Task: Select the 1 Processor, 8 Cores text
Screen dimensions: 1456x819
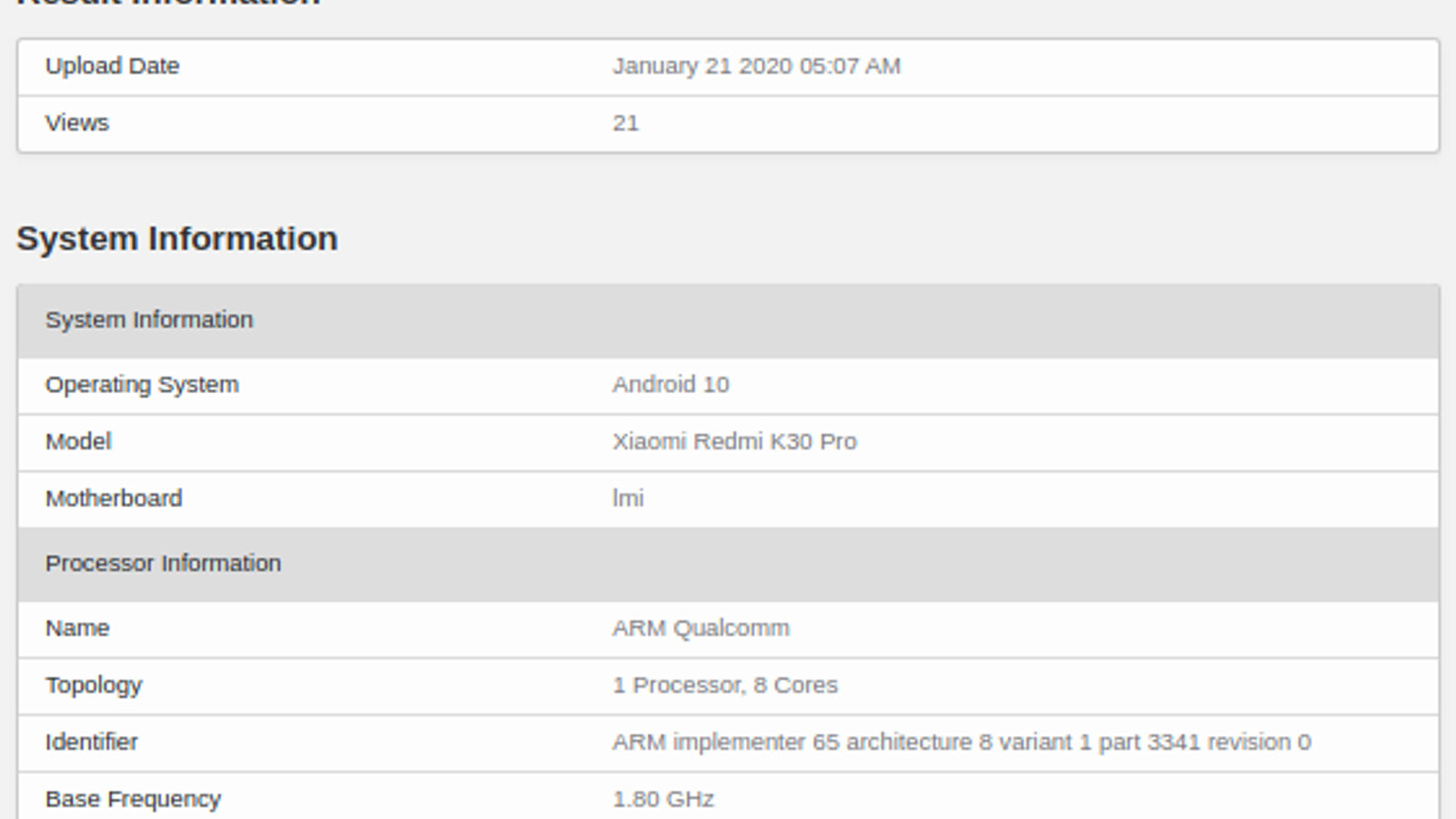Action: pyautogui.click(x=724, y=685)
